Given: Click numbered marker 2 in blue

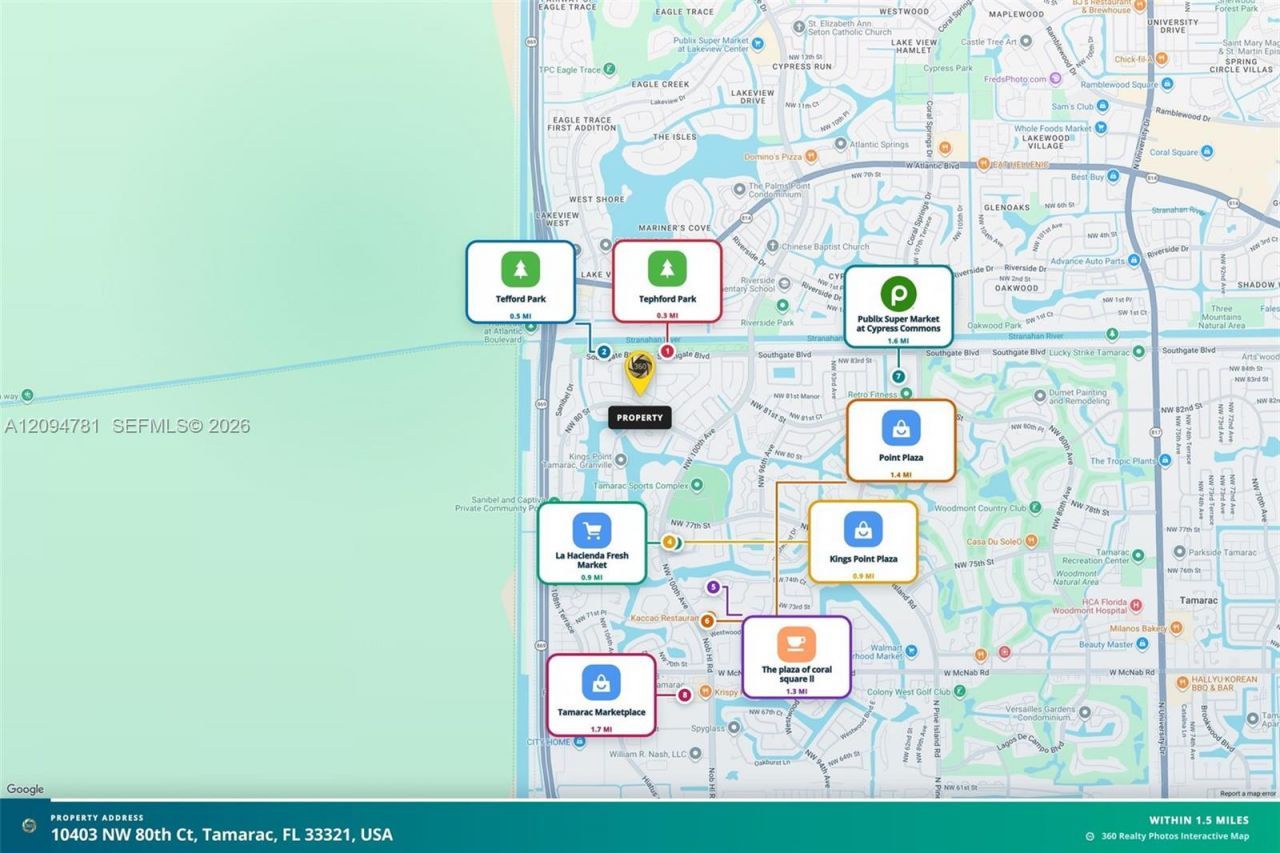Looking at the screenshot, I should pyautogui.click(x=604, y=351).
